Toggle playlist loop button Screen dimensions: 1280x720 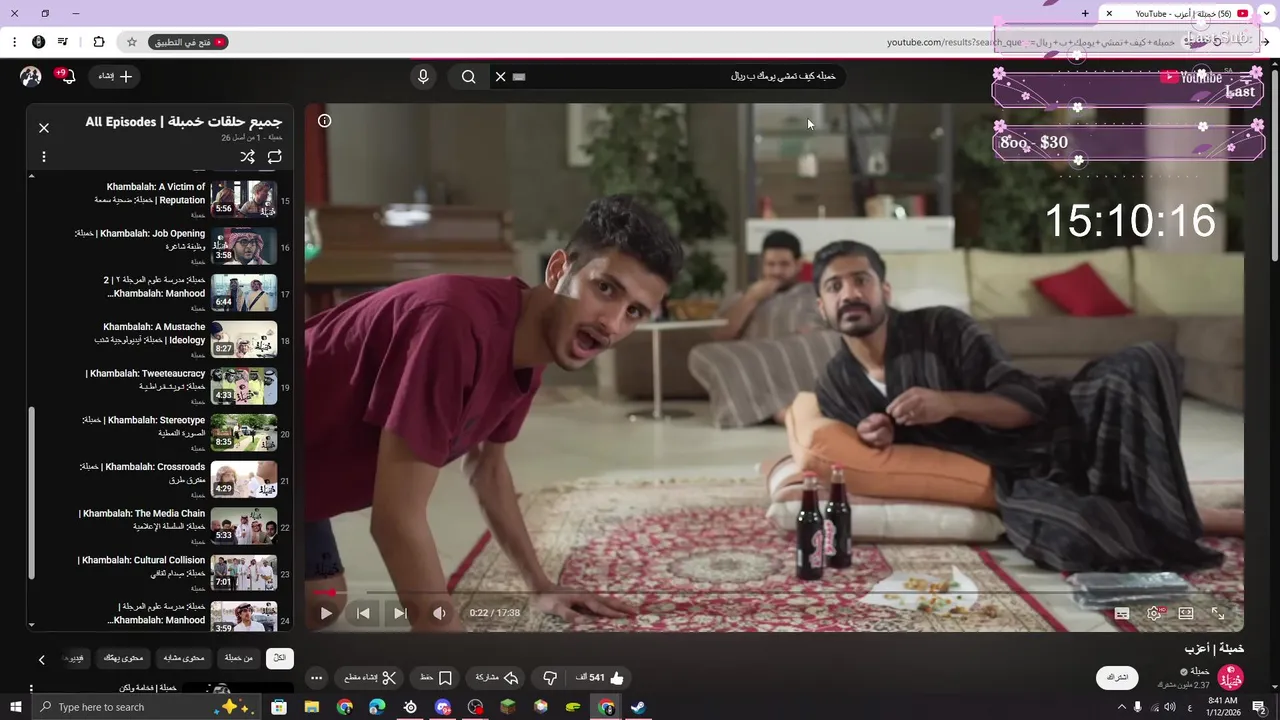pyautogui.click(x=275, y=157)
